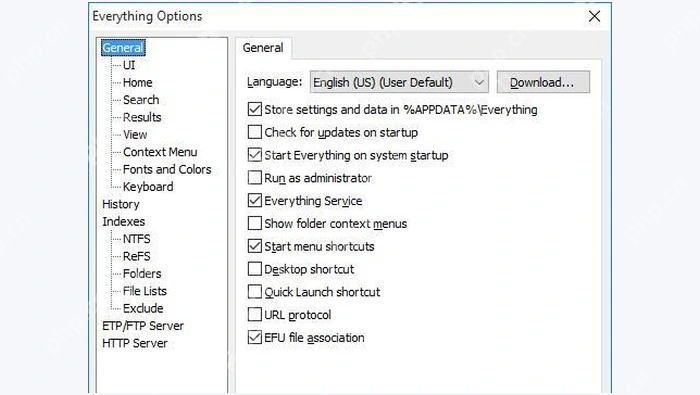Image resolution: width=700 pixels, height=395 pixels.
Task: Toggle Everything Service checkbox
Action: click(254, 200)
